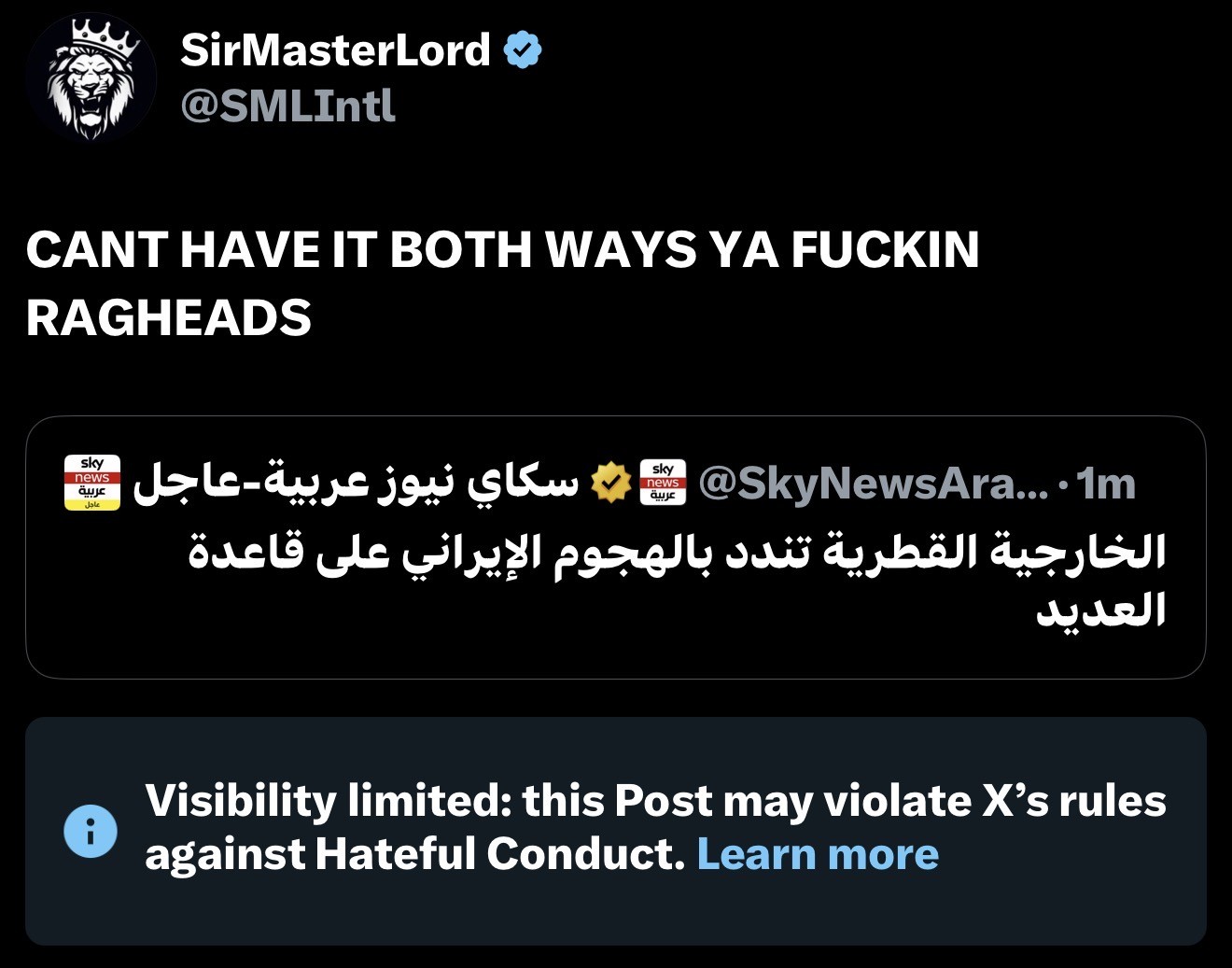Open the @SMLIntl handle
Image resolution: width=1232 pixels, height=968 pixels.
pyautogui.click(x=287, y=105)
